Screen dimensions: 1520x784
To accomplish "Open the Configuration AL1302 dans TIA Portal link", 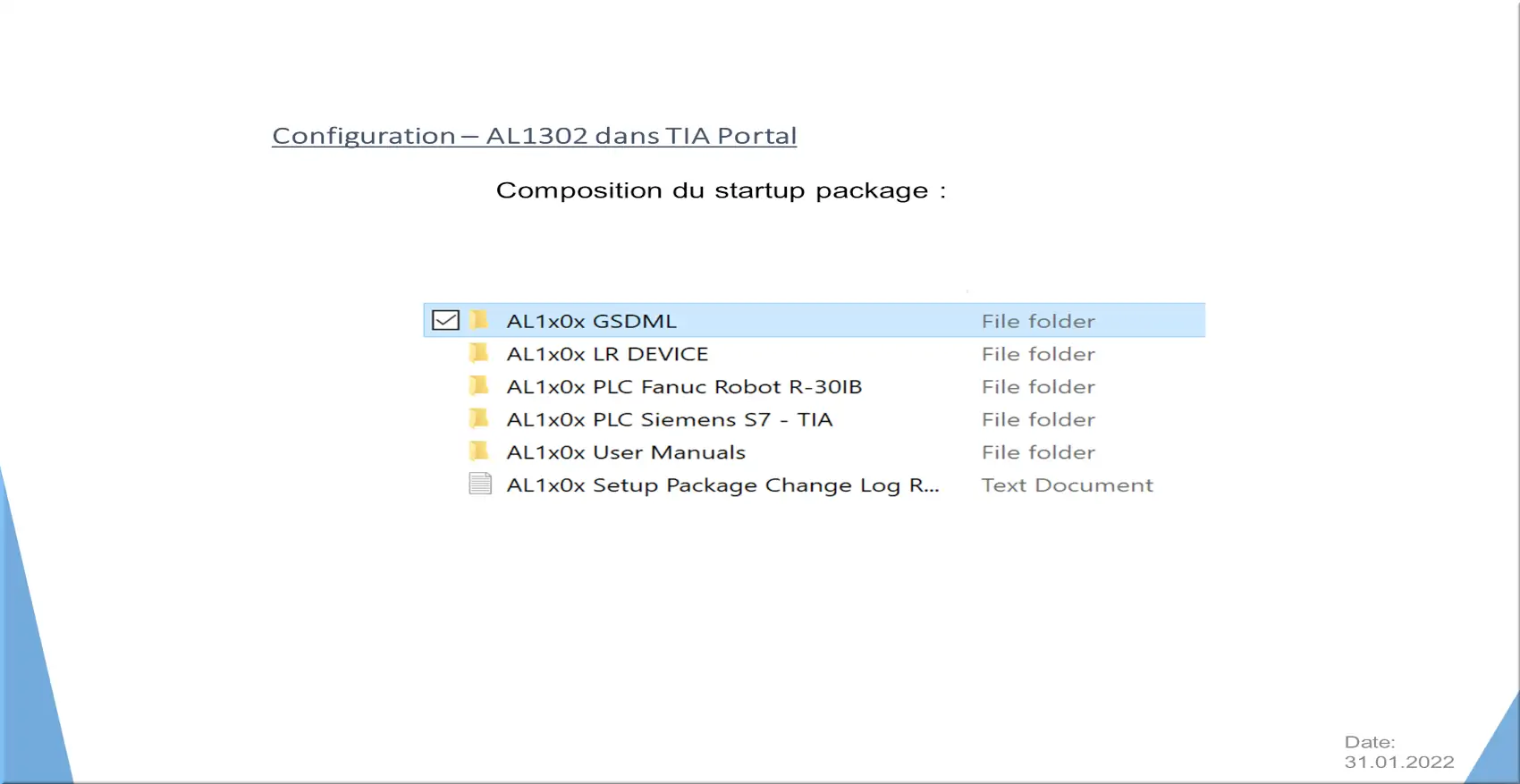I will pos(534,136).
